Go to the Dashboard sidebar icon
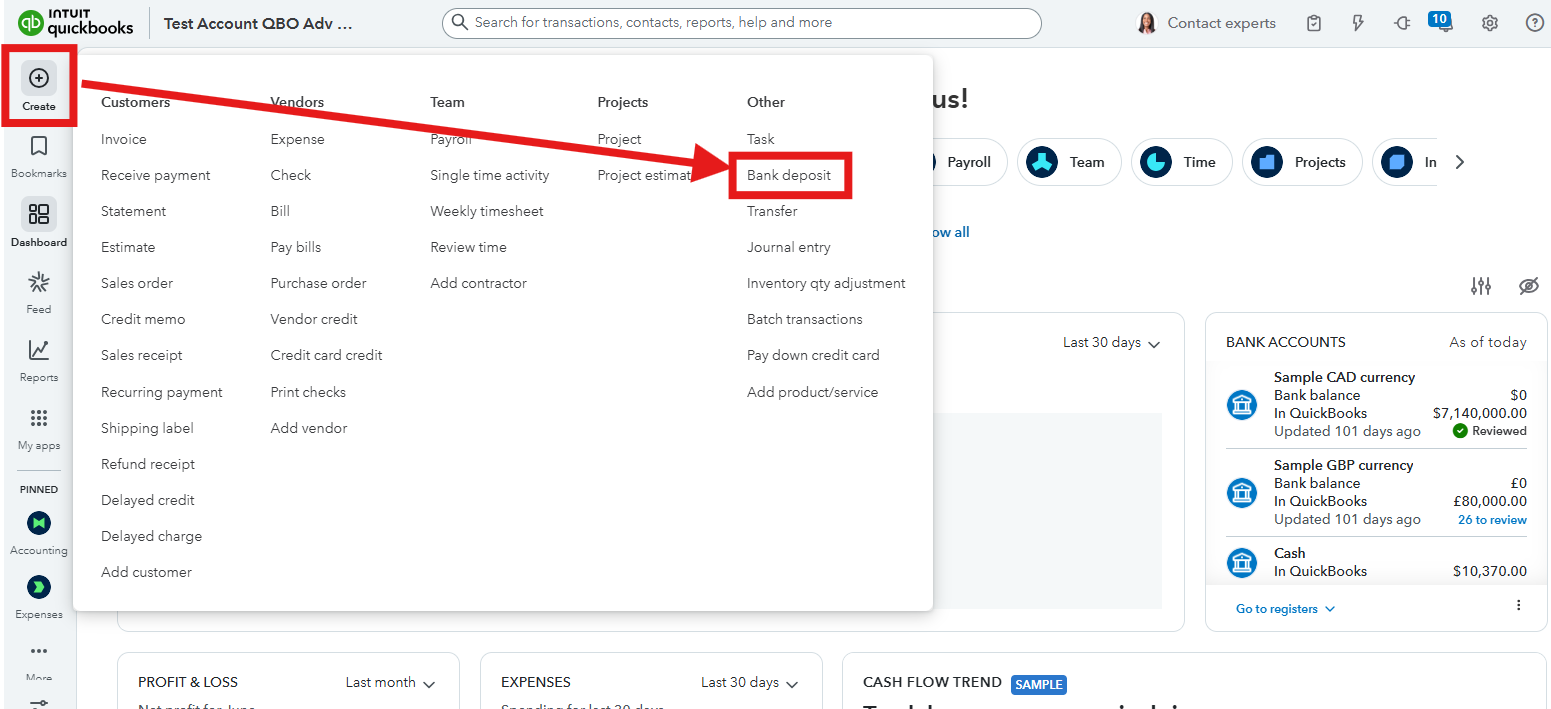This screenshot has width=1551, height=709. (x=39, y=214)
